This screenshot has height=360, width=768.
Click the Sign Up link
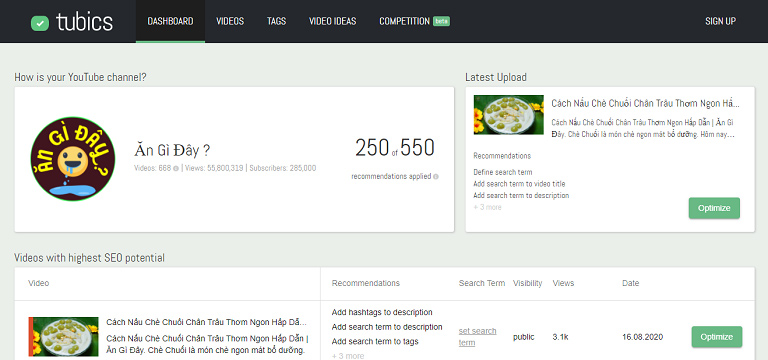click(720, 21)
